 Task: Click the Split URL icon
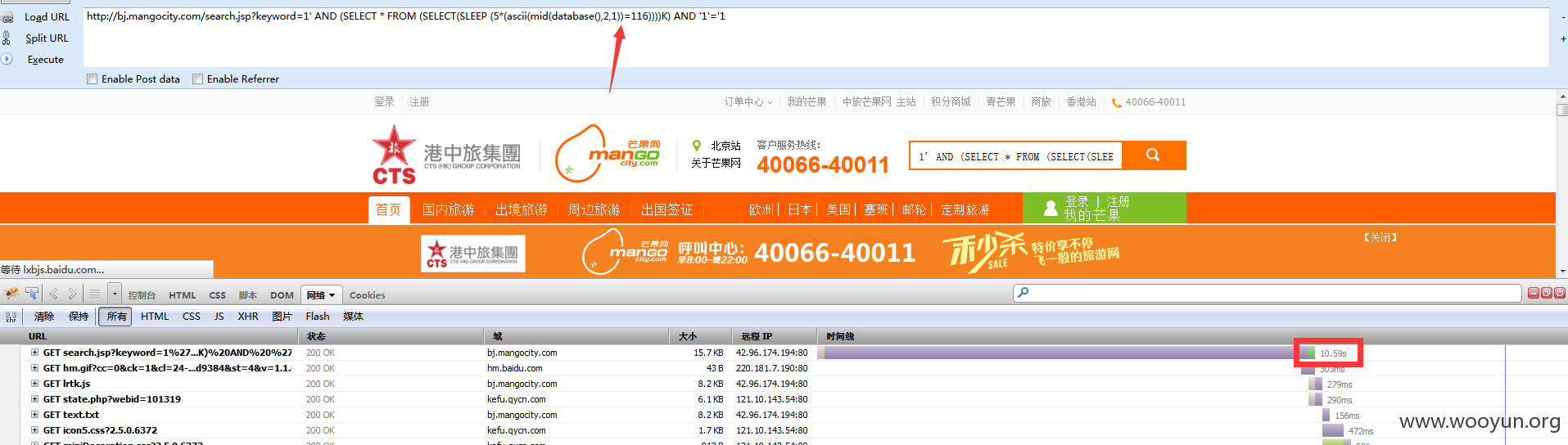7,38
